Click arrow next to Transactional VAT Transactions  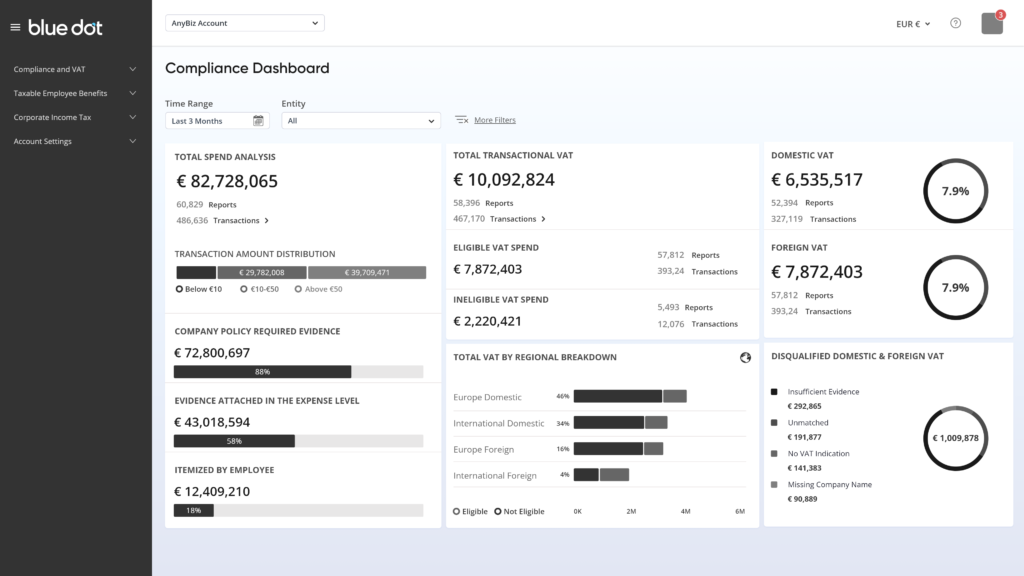tap(544, 219)
